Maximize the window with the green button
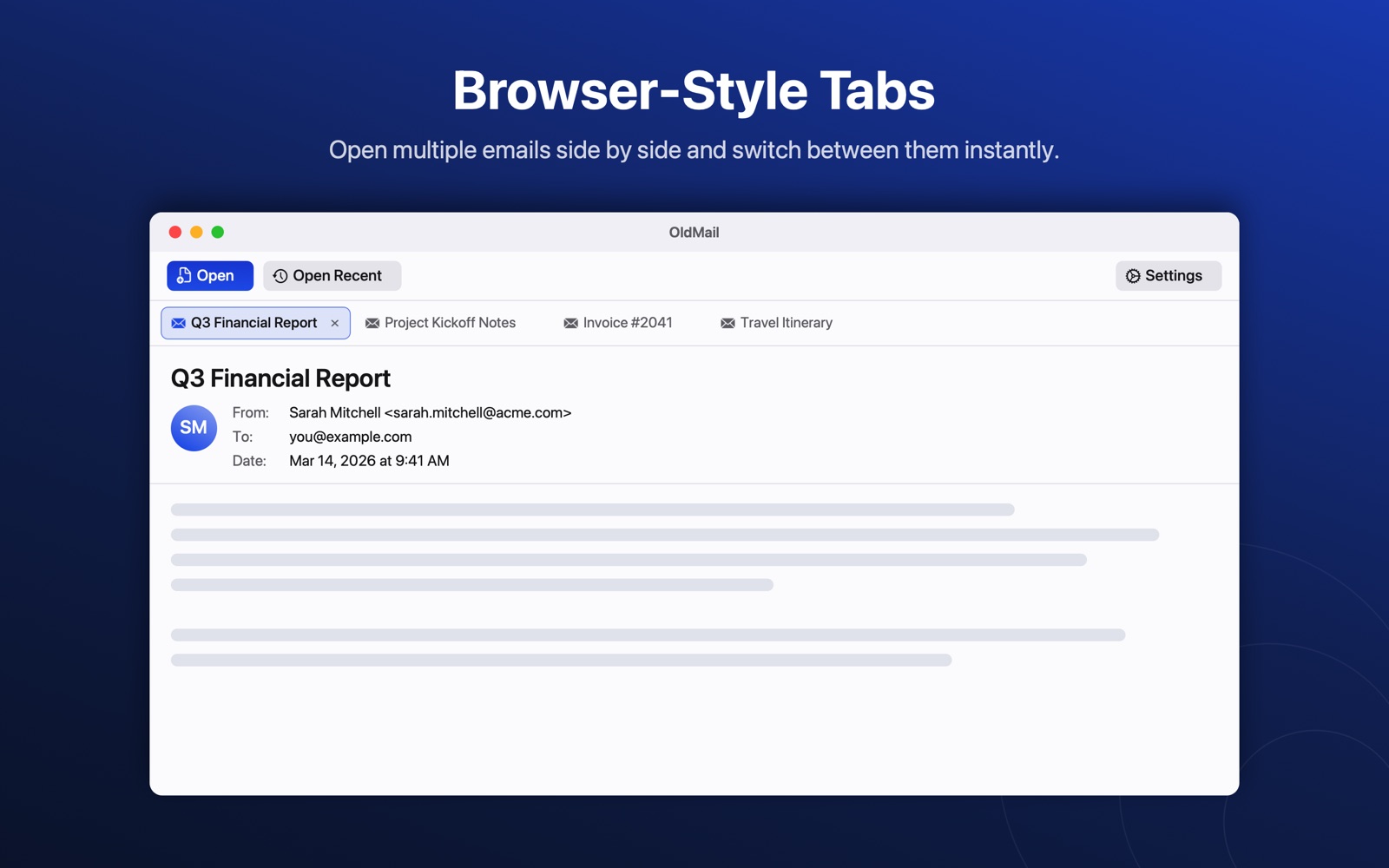1389x868 pixels. [218, 232]
